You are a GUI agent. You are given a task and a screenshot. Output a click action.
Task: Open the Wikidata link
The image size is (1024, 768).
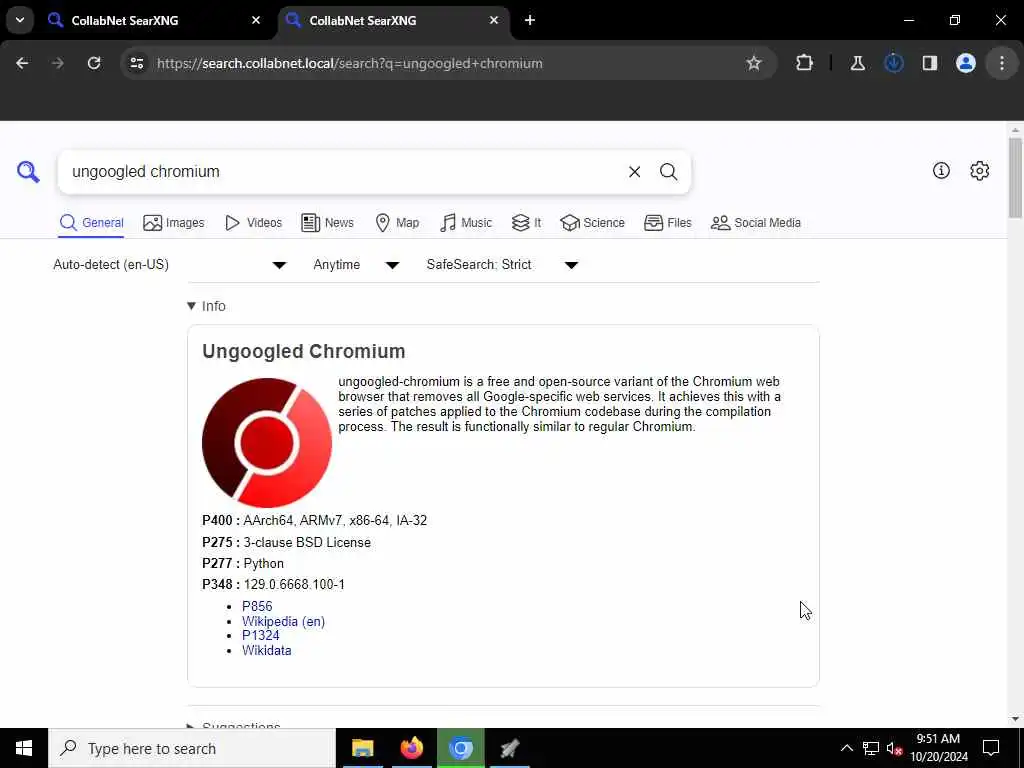(x=266, y=650)
